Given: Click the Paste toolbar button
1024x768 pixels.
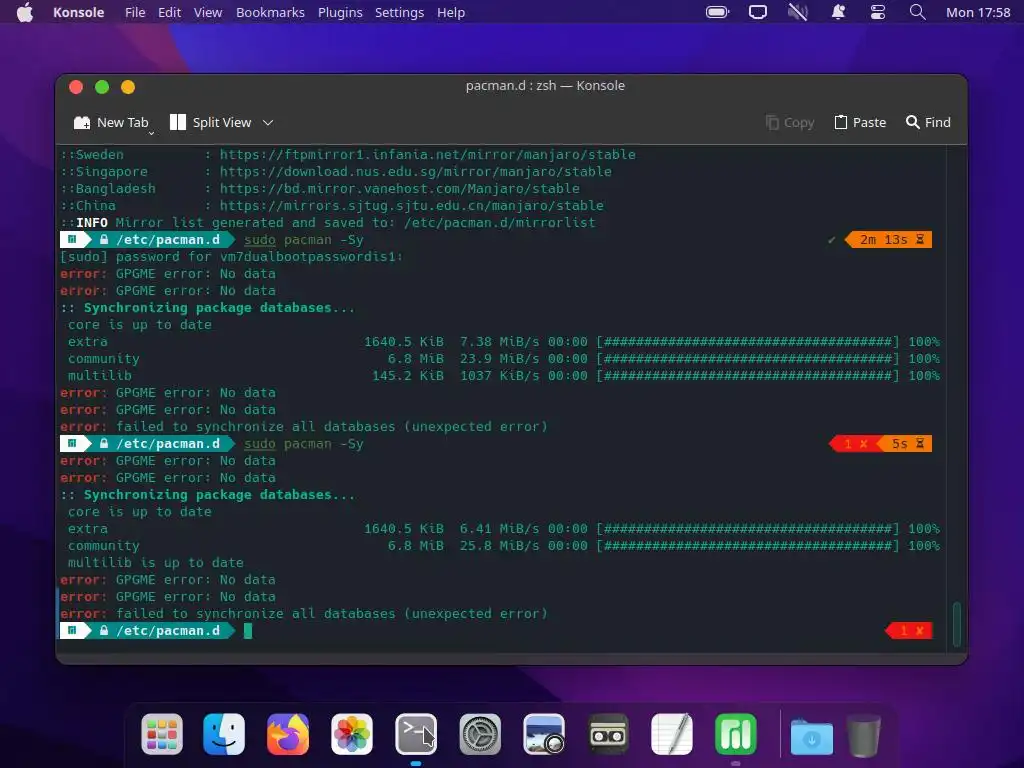Looking at the screenshot, I should [x=860, y=123].
